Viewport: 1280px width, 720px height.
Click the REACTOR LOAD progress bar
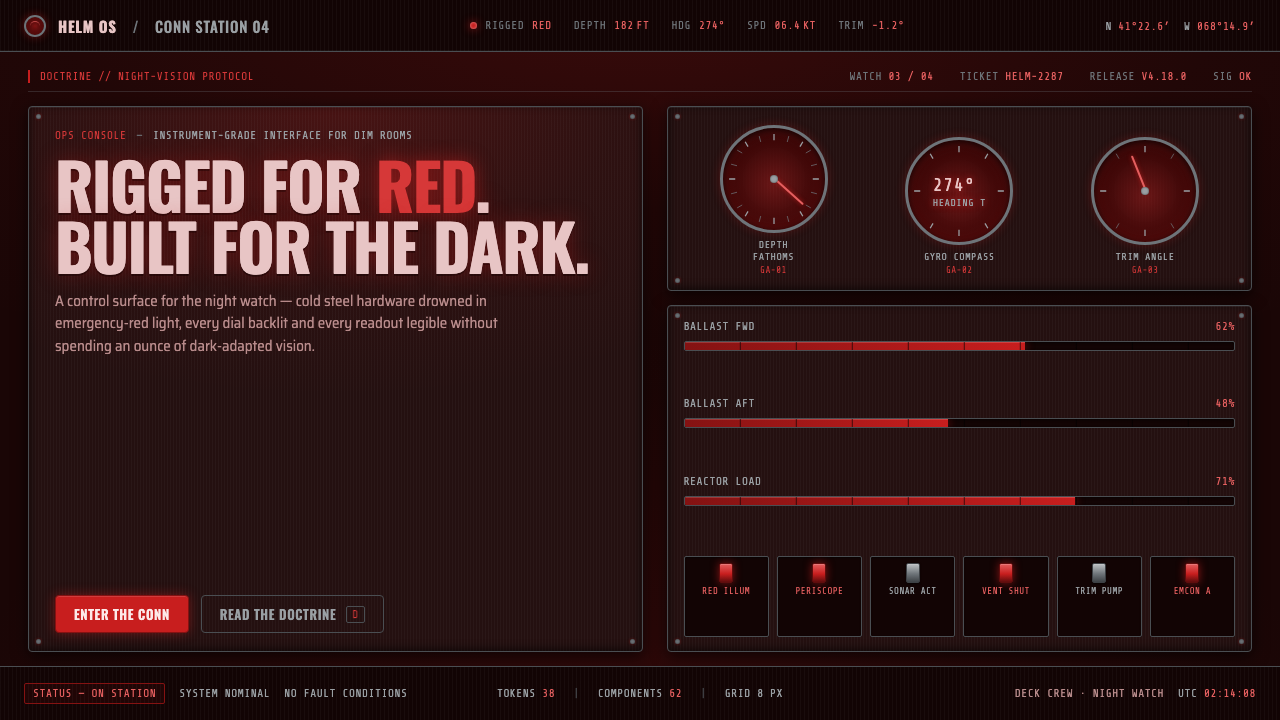pos(959,501)
